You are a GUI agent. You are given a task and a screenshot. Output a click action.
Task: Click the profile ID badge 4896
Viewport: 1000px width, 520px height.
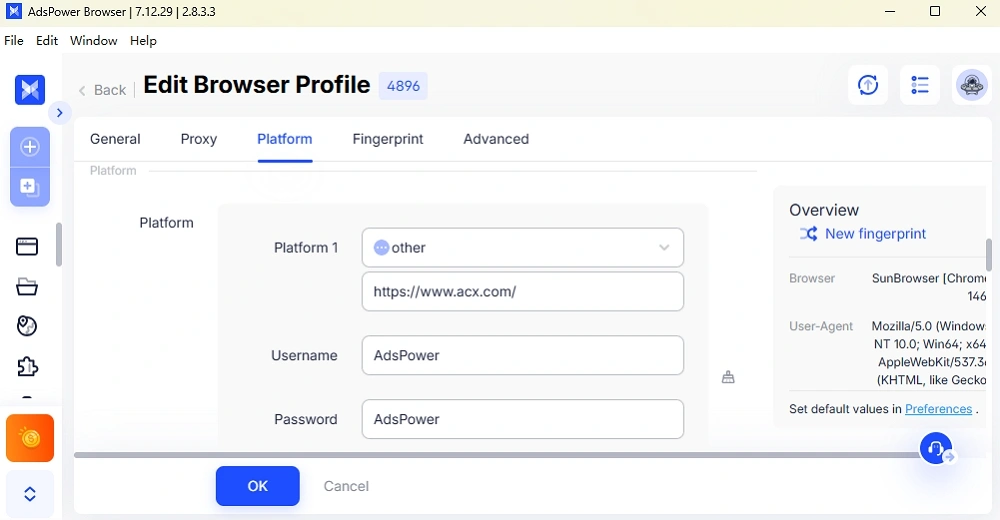pos(403,86)
